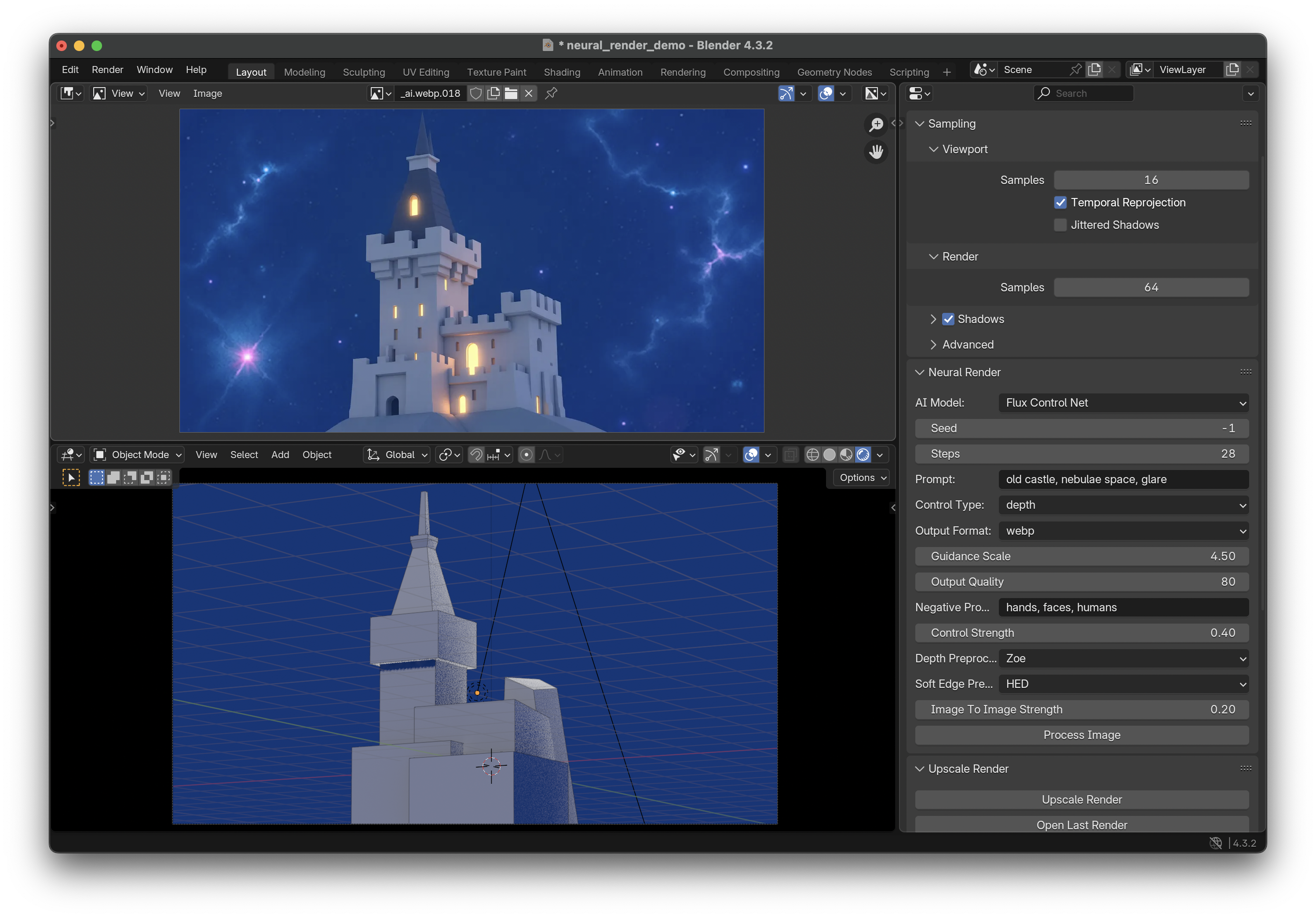Pin the image with the pin icon

(x=551, y=93)
